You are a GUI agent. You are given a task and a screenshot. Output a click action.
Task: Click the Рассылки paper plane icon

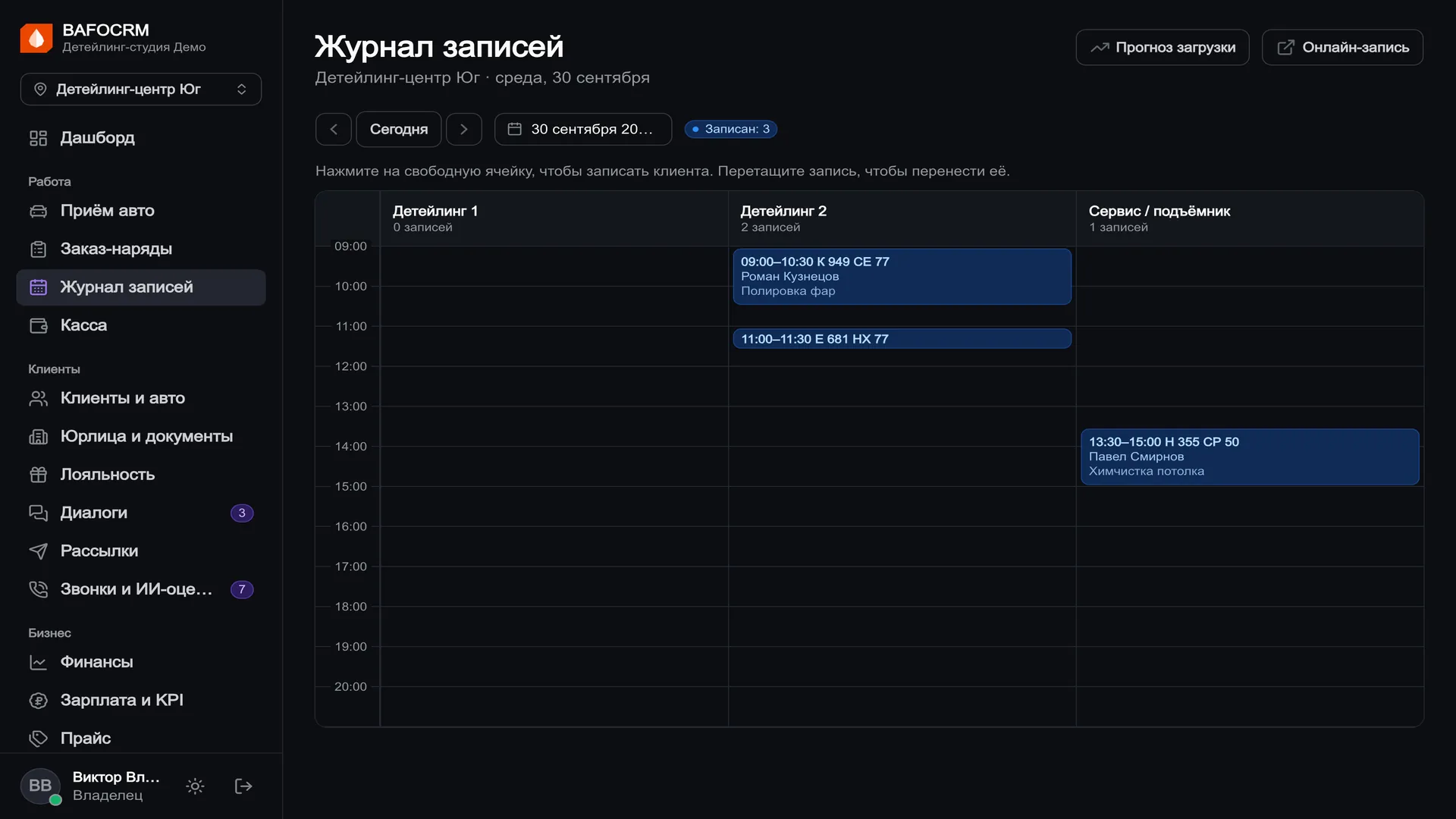tap(39, 551)
